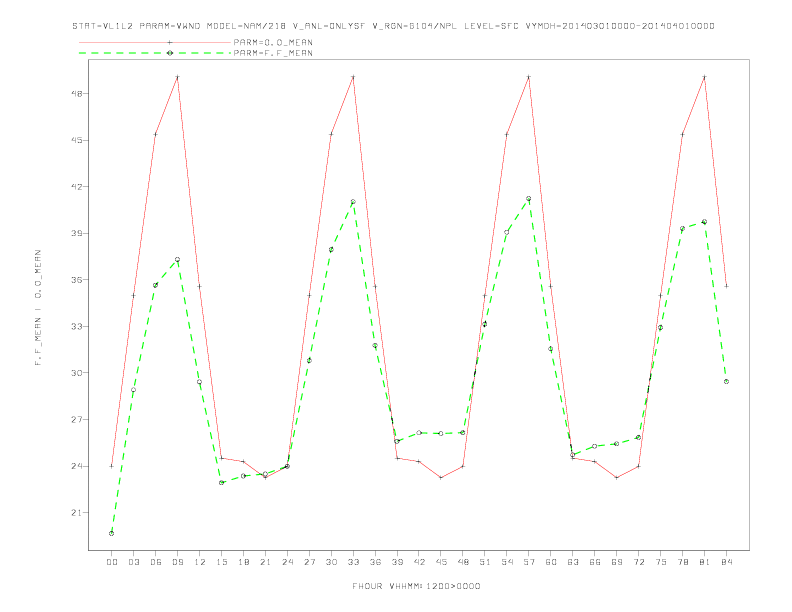Screen dimensions: 792x612
Task: Click the green dashed line sample in legend
Action: click(x=155, y=53)
